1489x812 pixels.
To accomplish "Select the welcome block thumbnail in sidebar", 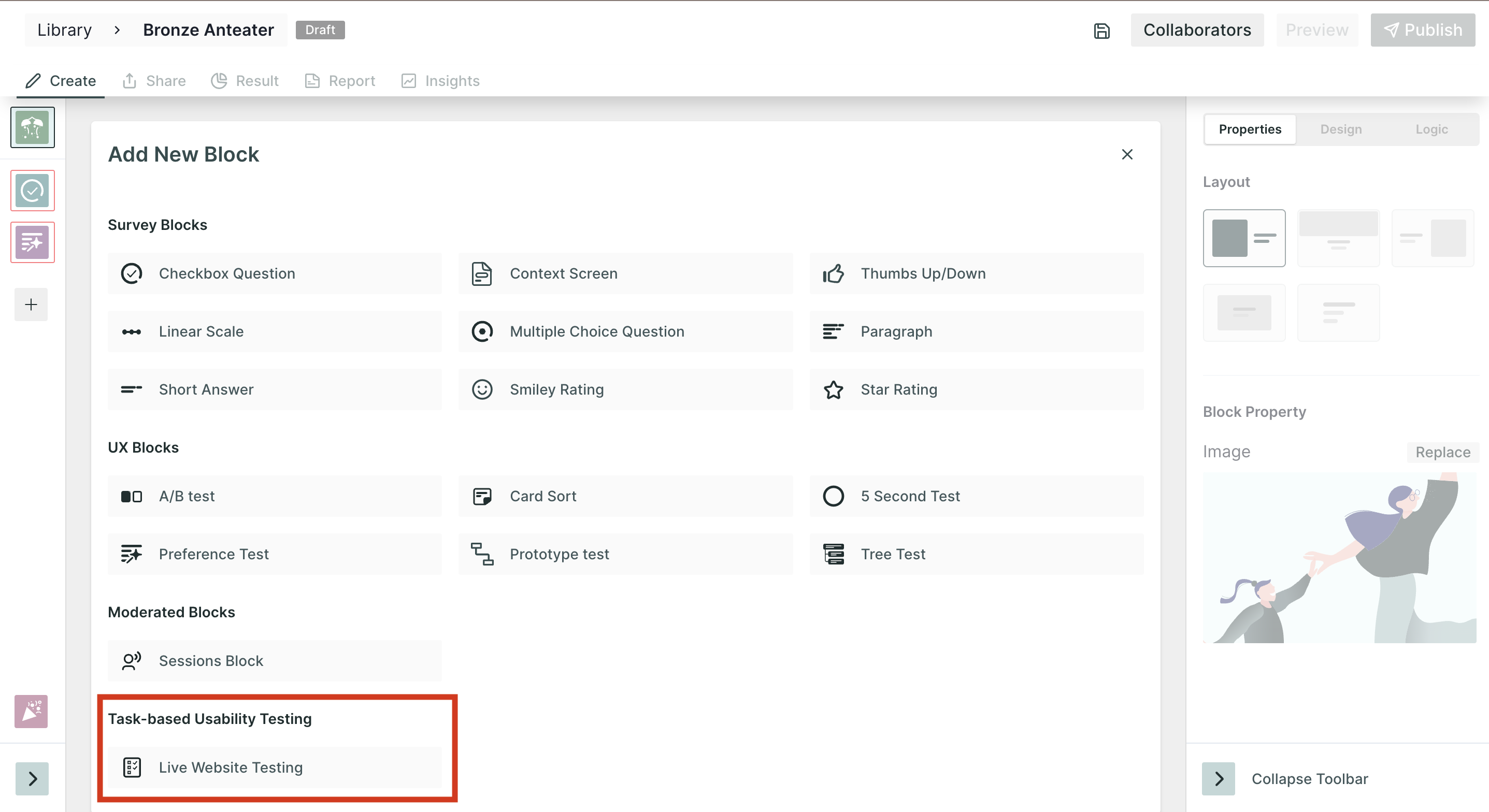I will pyautogui.click(x=32, y=127).
